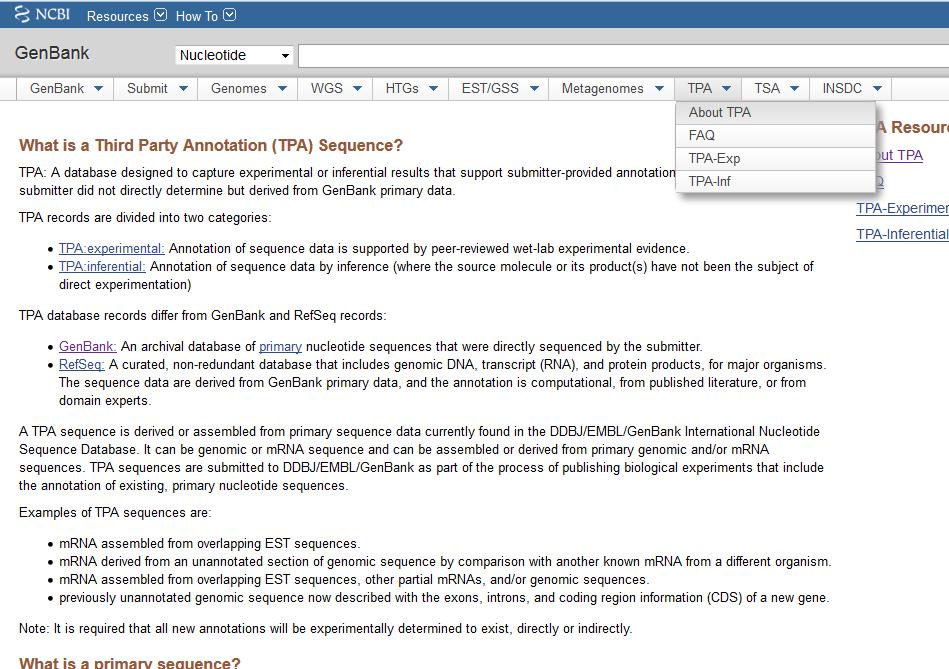
Task: Expand the TSA menu arrow
Action: pyautogui.click(x=795, y=88)
